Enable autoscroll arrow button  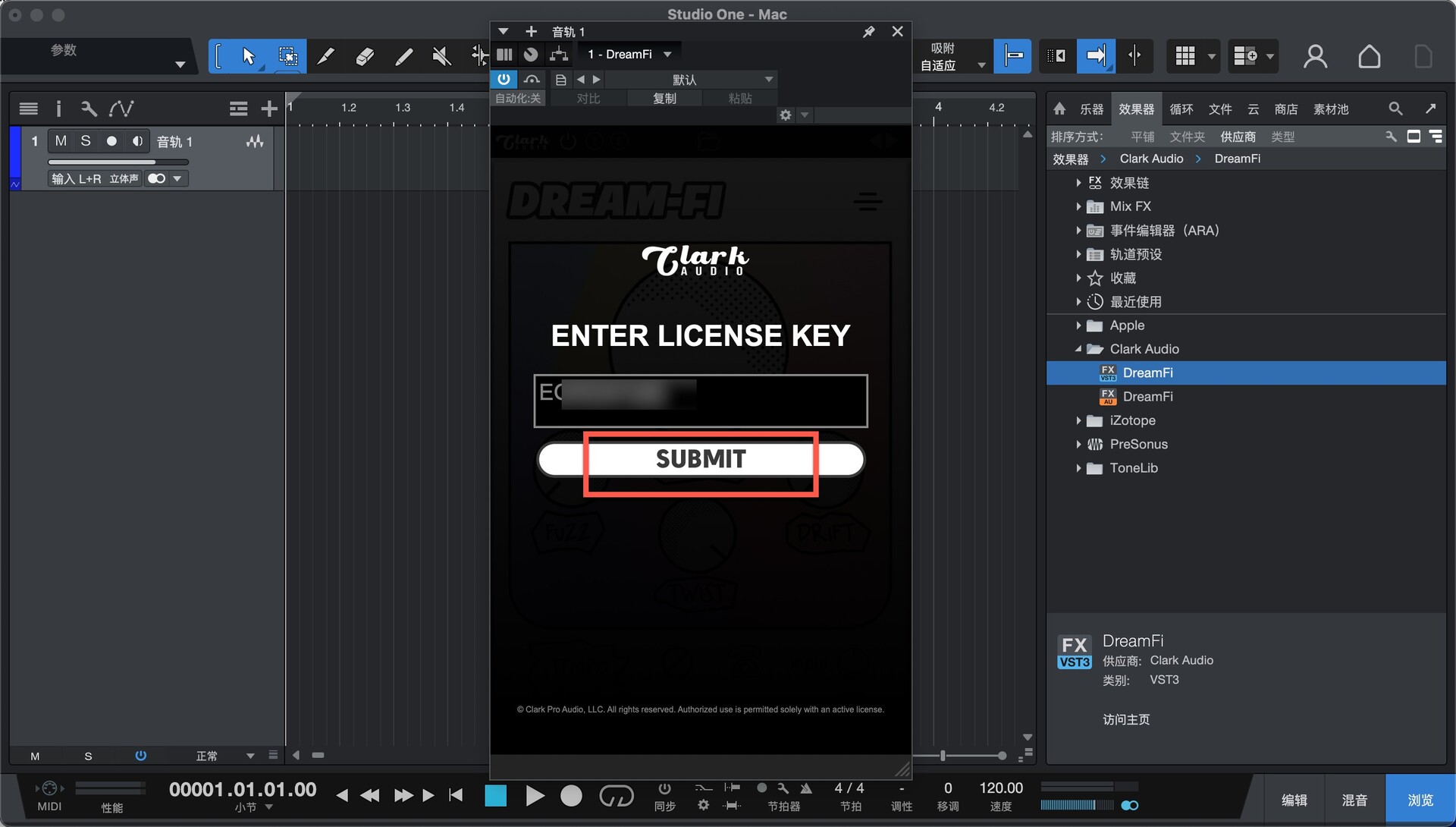(x=1096, y=56)
